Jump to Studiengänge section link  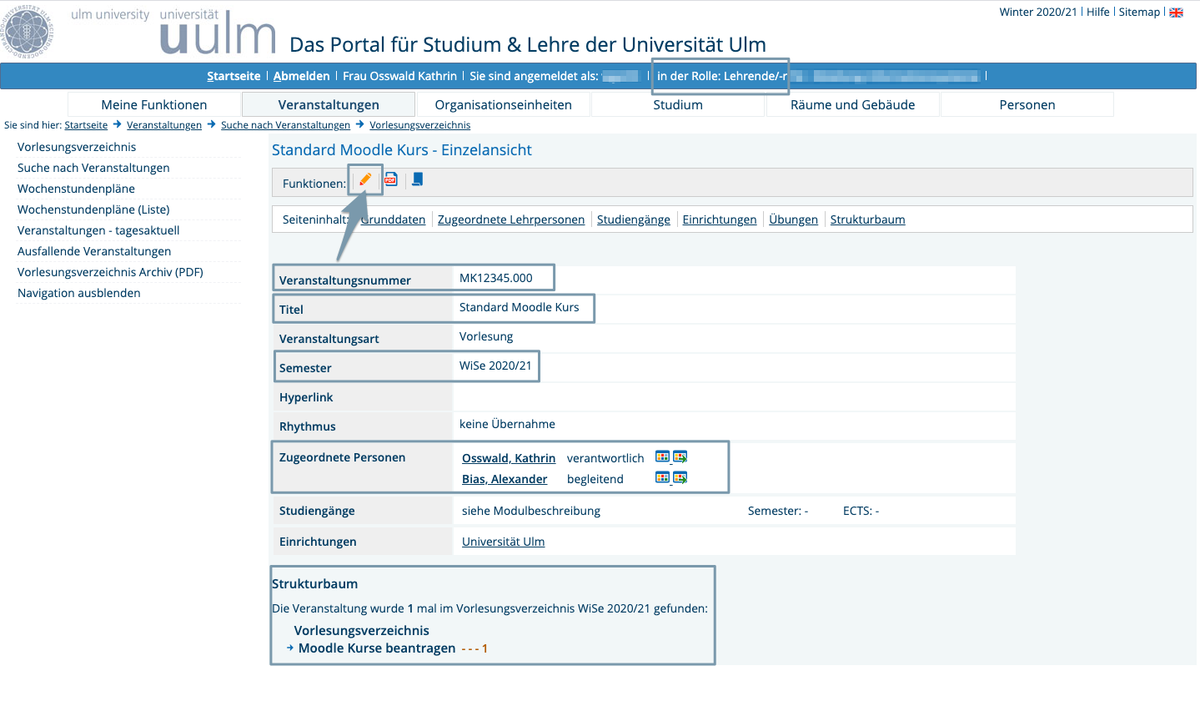pyautogui.click(x=634, y=219)
